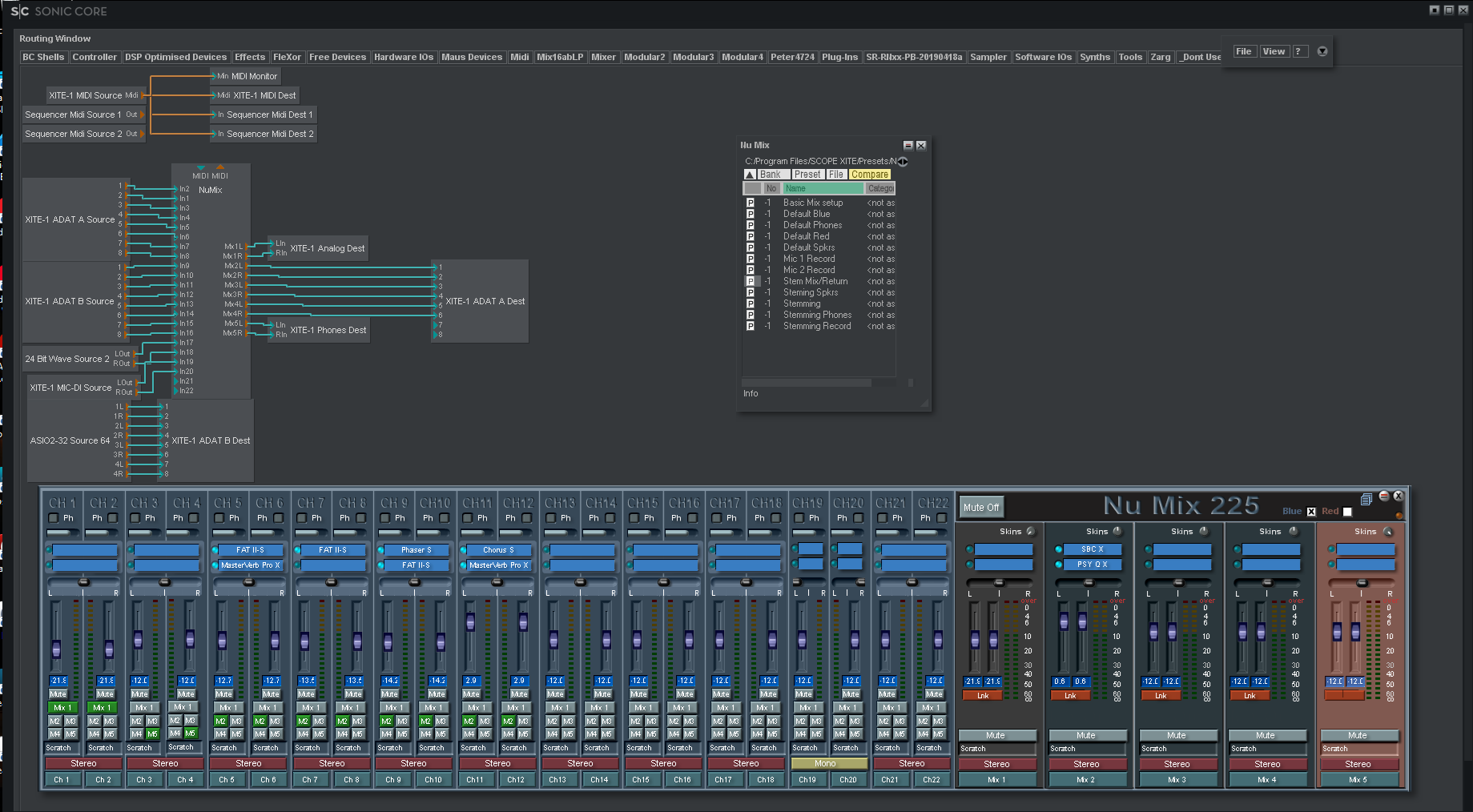The image size is (1473, 812).
Task: Click the orange LED below Nu Mix 225 close button
Action: point(1399,516)
